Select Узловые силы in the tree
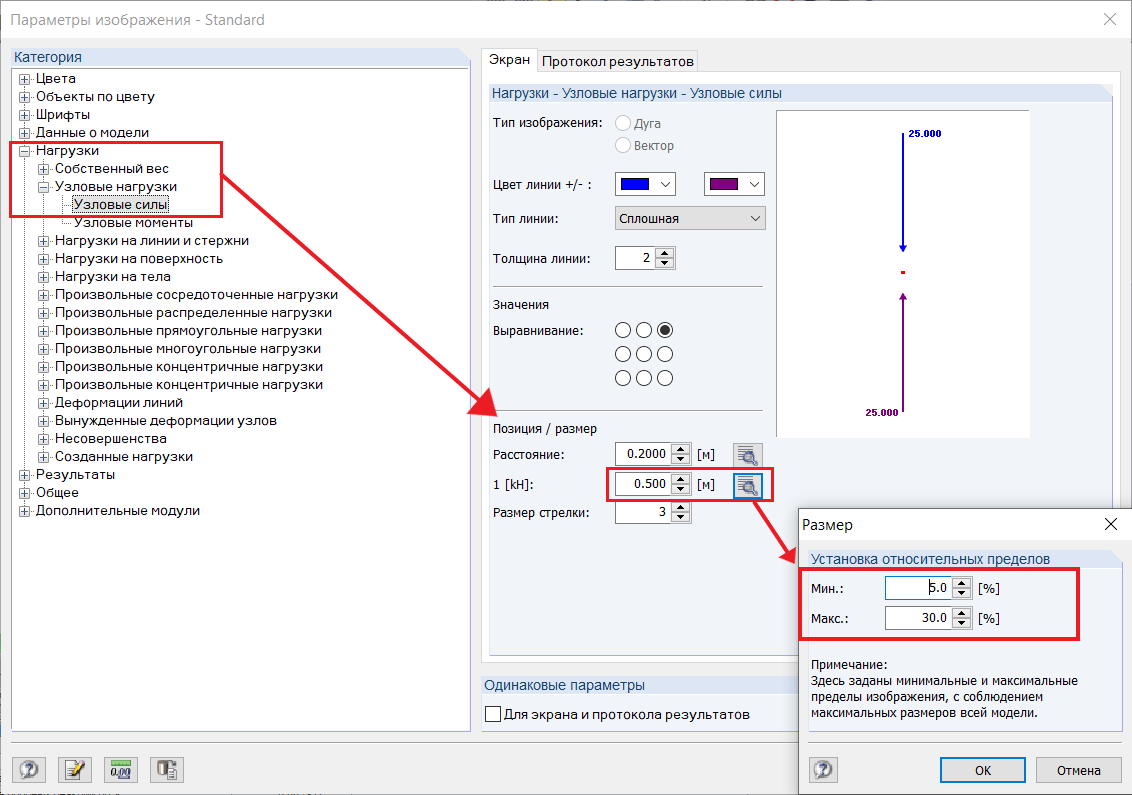1132x795 pixels. pyautogui.click(x=121, y=204)
